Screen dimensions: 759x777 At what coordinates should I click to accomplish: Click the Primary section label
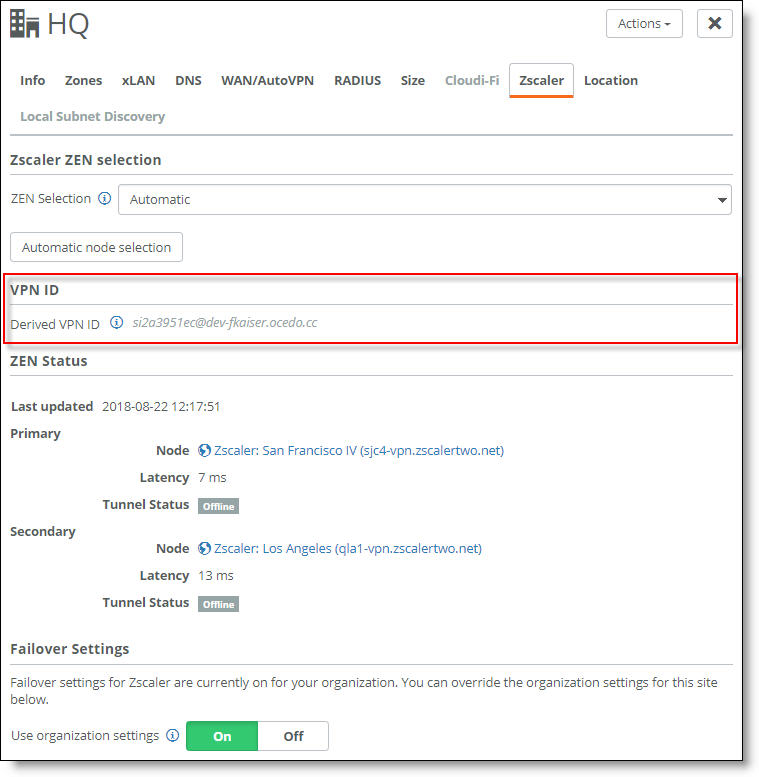pos(36,434)
